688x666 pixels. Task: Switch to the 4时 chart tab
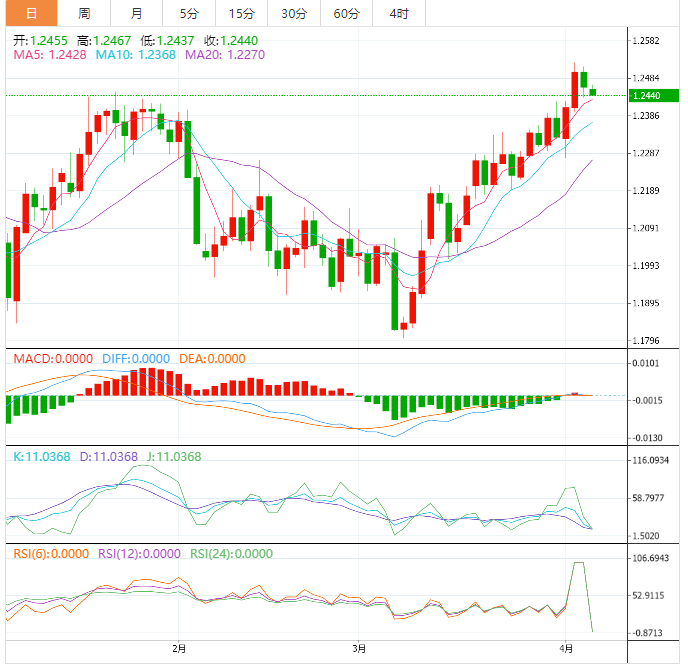(x=398, y=13)
